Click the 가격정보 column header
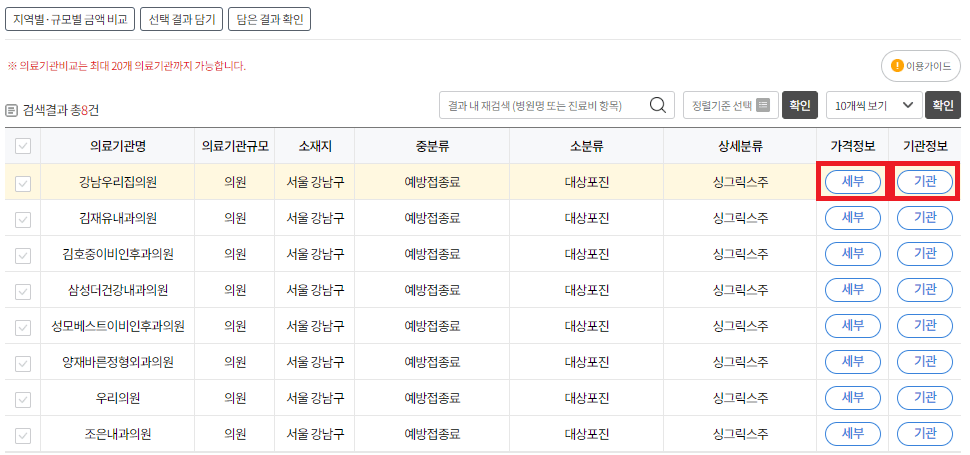This screenshot has width=970, height=455. [852, 147]
